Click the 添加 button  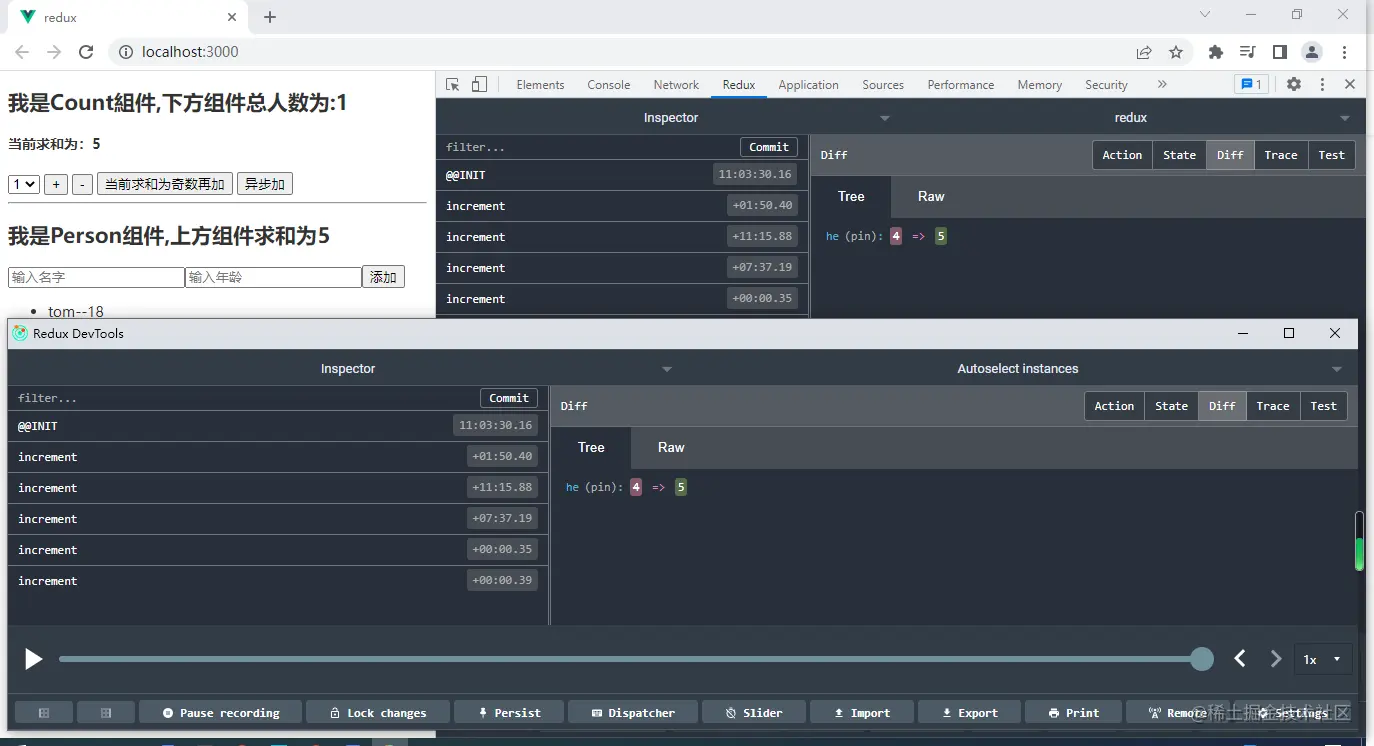[x=383, y=277]
